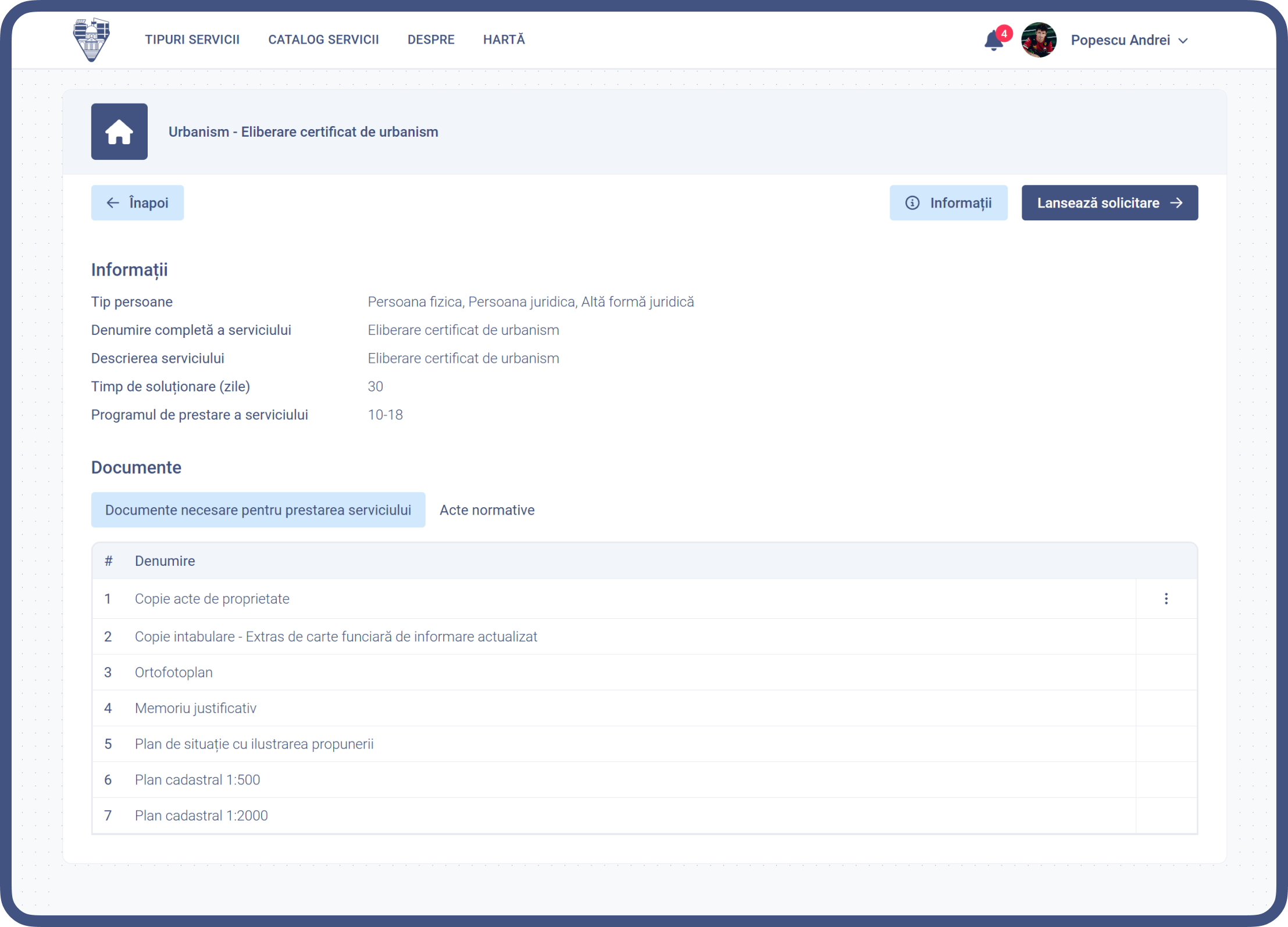This screenshot has width=1288, height=927.
Task: Click the # column header
Action: (108, 561)
